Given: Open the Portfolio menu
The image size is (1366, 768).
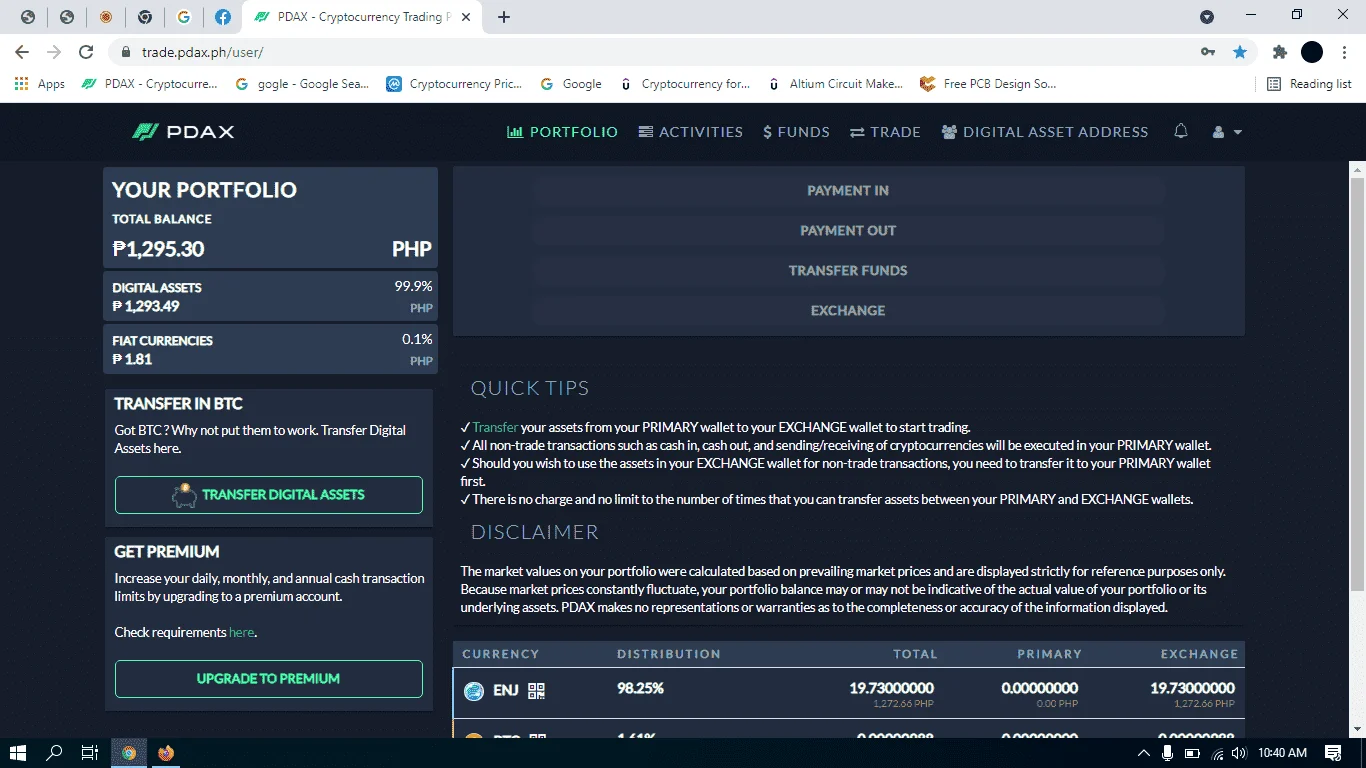Looking at the screenshot, I should click(x=563, y=132).
